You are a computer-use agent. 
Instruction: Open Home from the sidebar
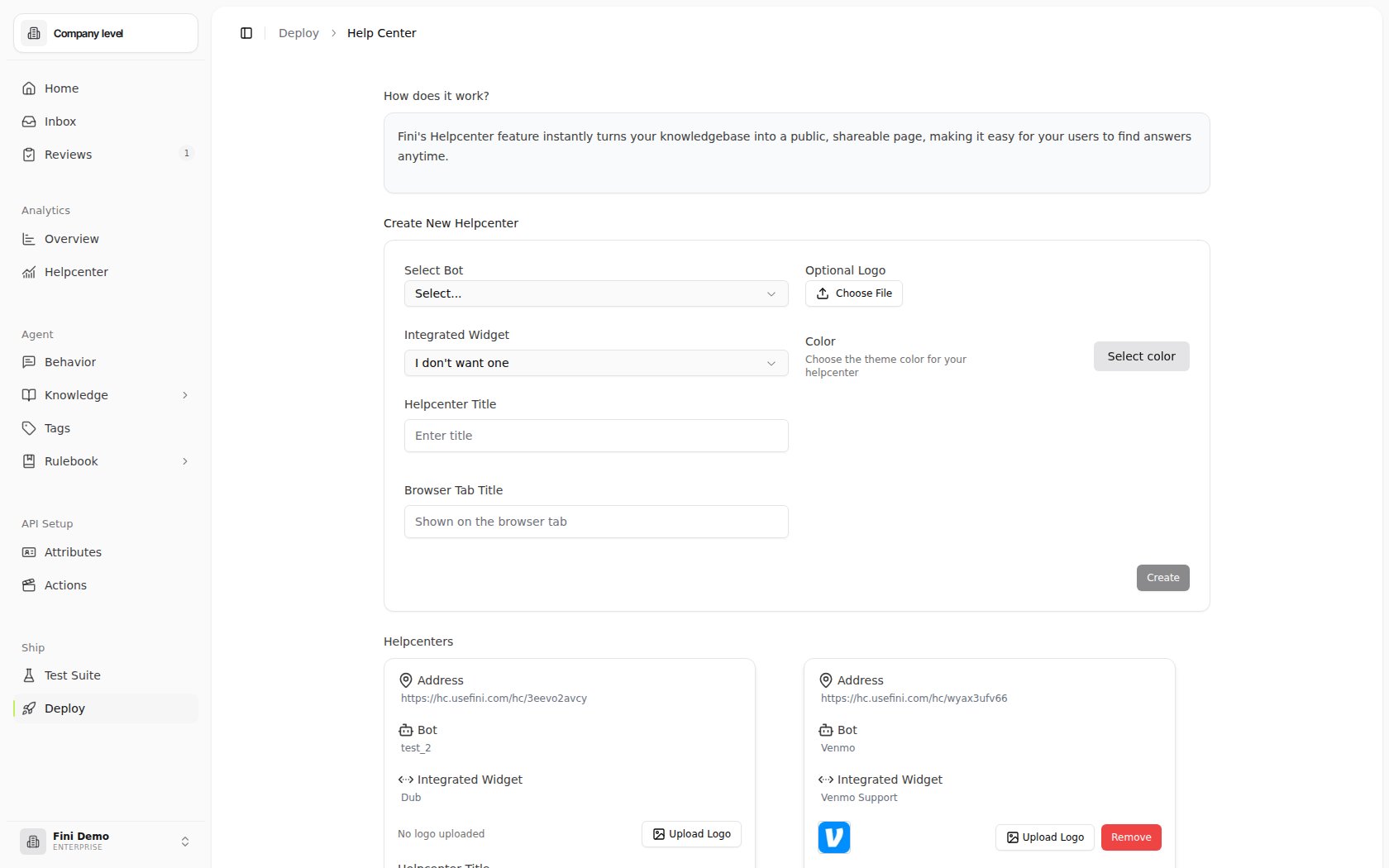[106, 88]
